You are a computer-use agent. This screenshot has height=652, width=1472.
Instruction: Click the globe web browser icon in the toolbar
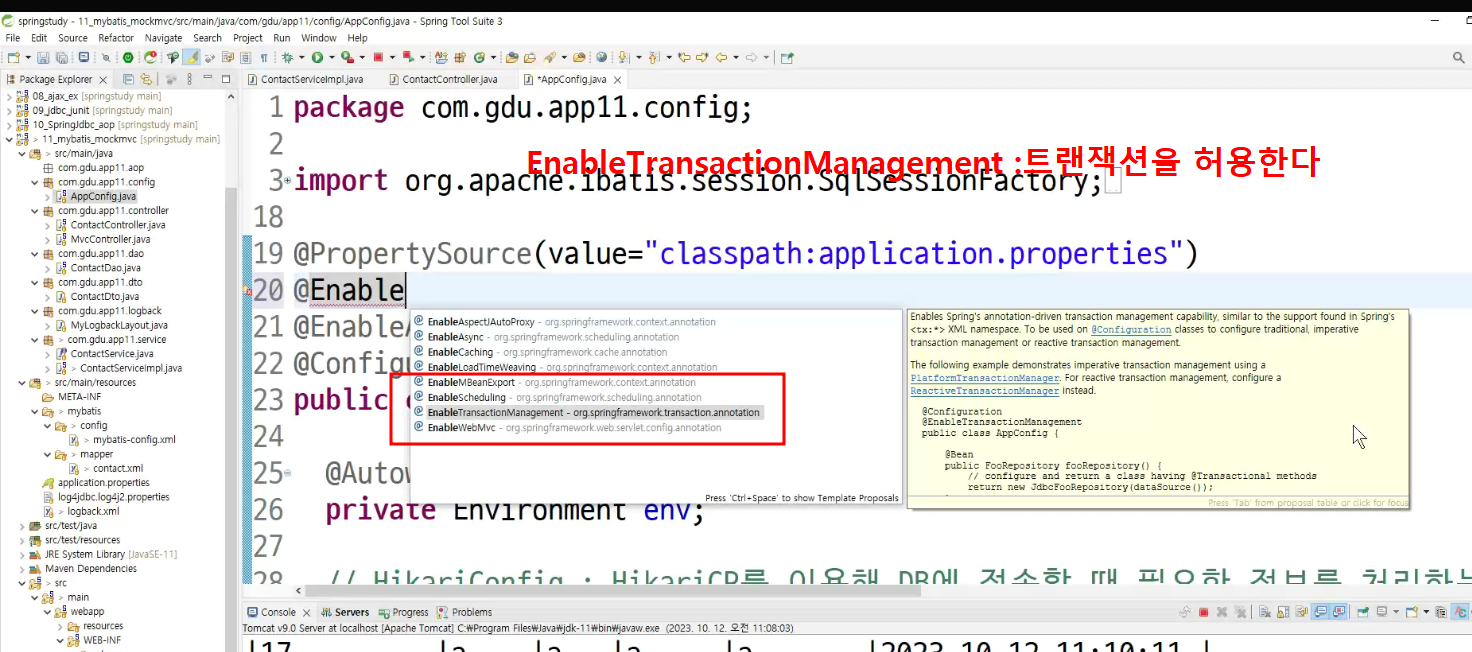[600, 58]
